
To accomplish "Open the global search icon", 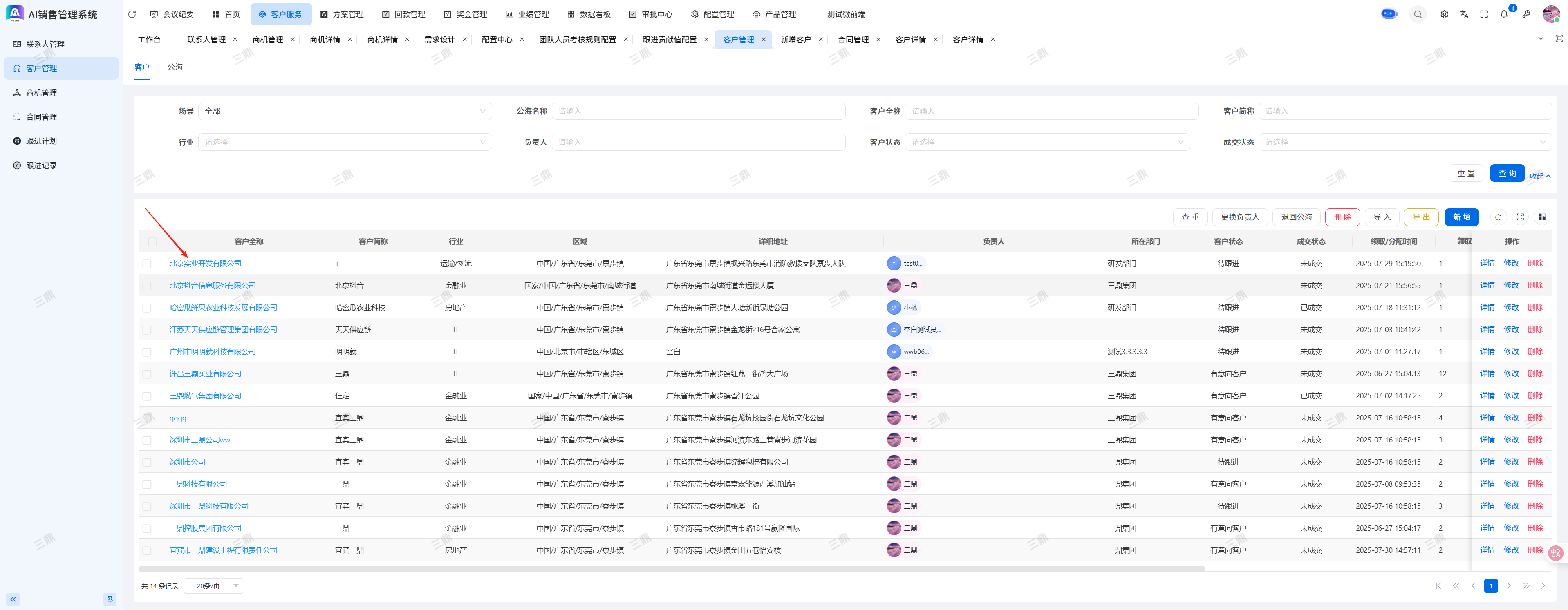I will tap(1418, 14).
